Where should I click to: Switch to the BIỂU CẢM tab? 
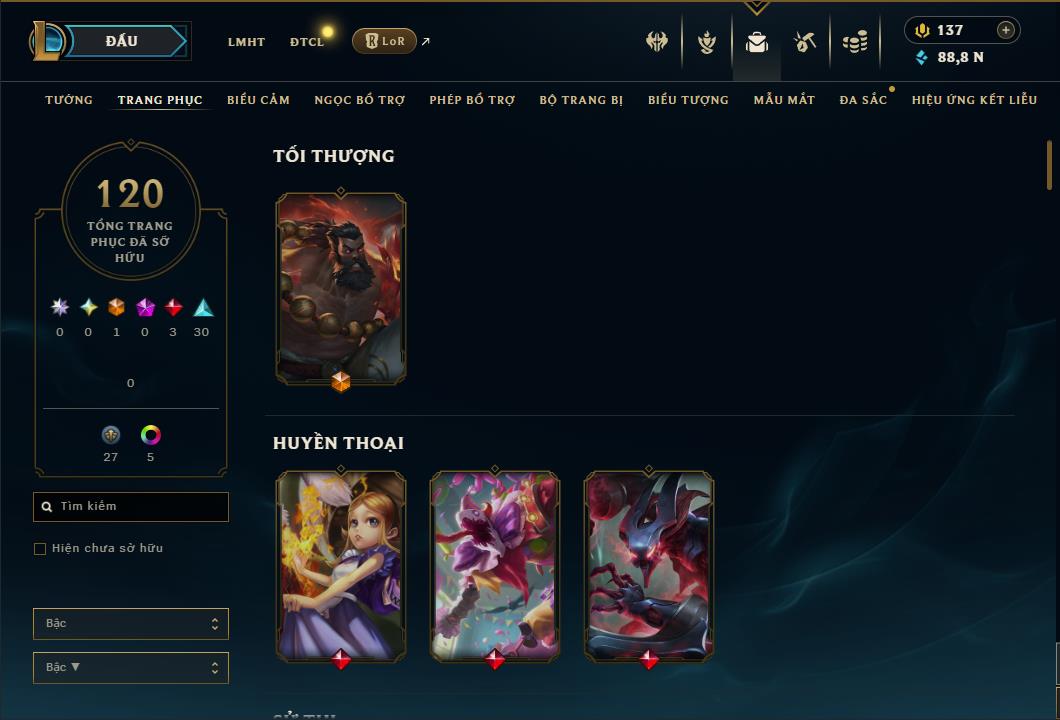pos(258,100)
